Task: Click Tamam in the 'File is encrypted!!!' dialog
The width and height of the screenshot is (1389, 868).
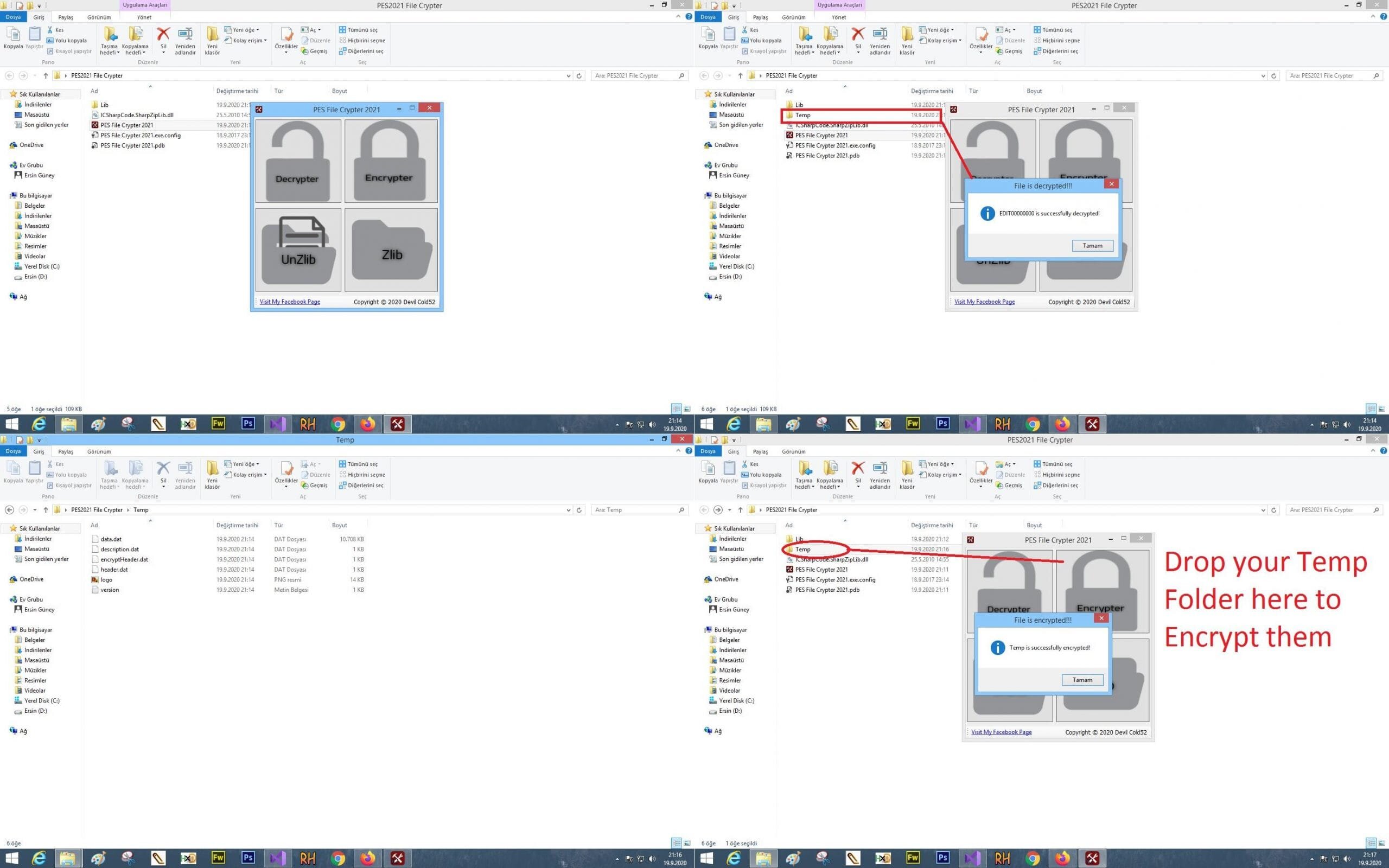Action: coord(1082,680)
